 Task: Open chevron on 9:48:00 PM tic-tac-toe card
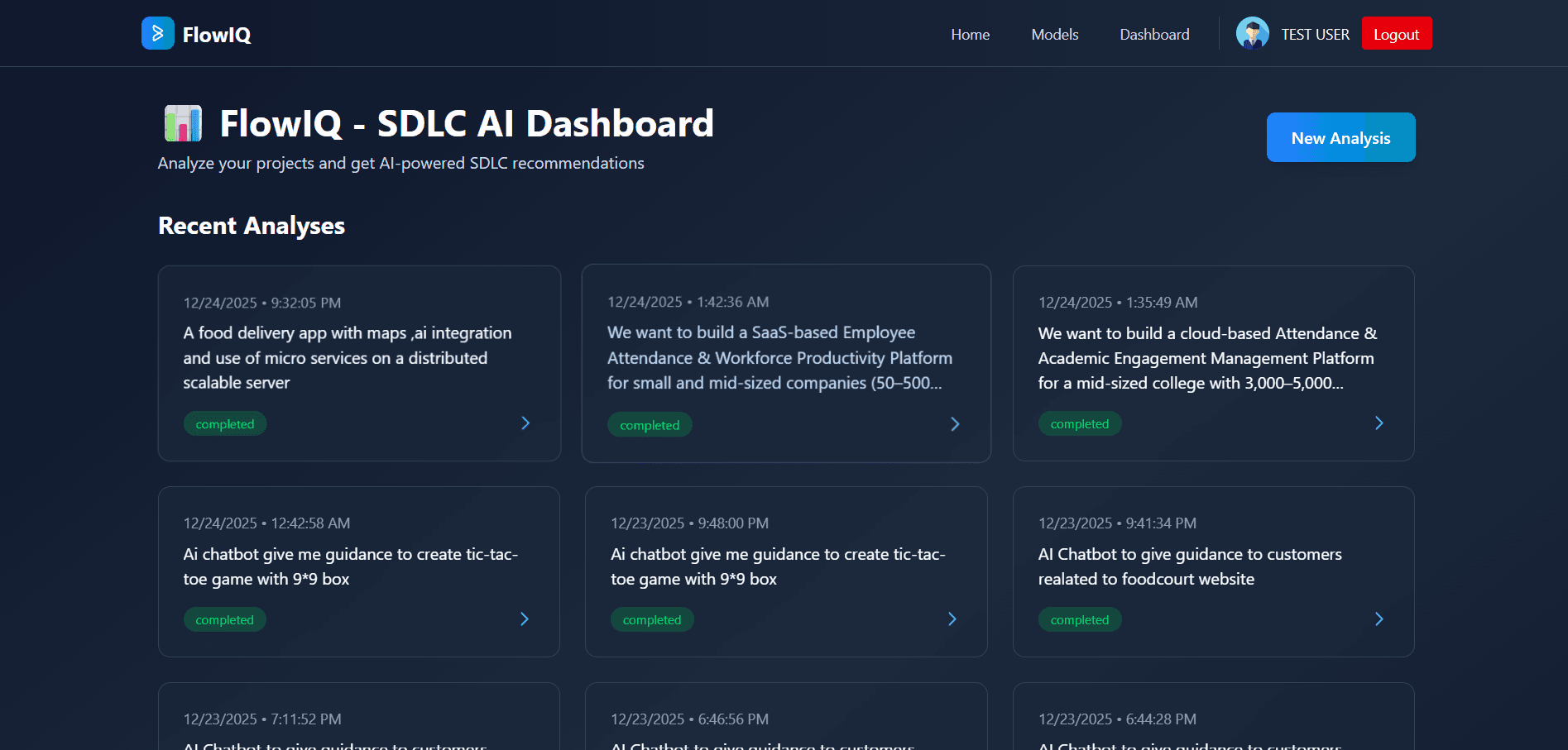coord(952,619)
